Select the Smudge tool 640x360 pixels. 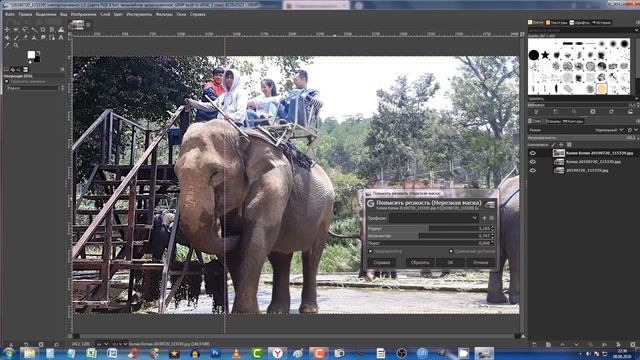pyautogui.click(x=43, y=38)
